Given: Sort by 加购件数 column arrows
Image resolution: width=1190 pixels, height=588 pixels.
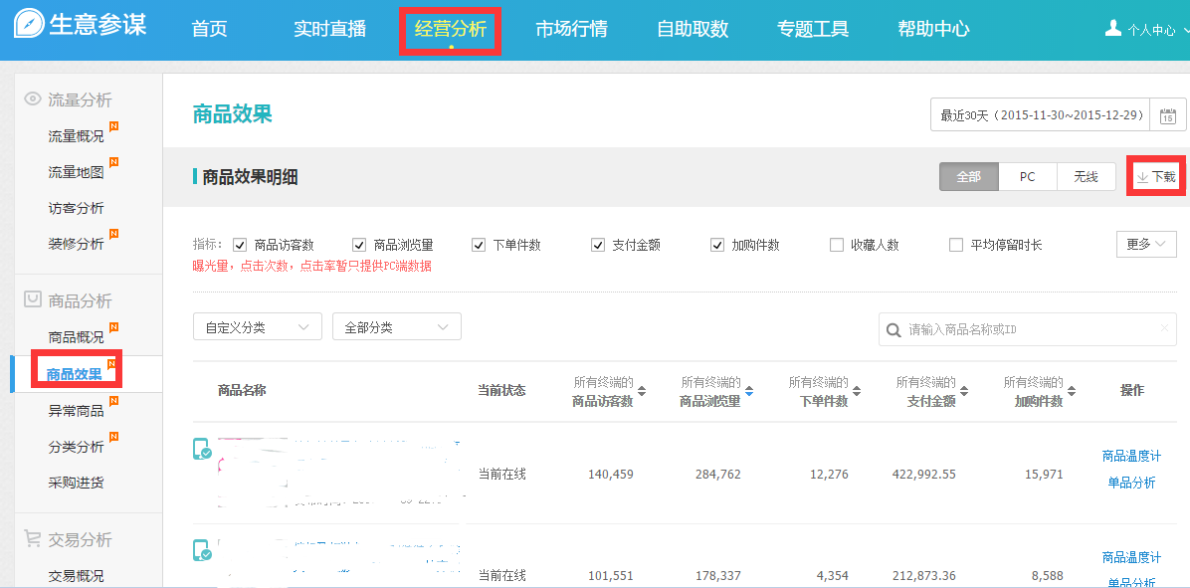Looking at the screenshot, I should (1073, 391).
